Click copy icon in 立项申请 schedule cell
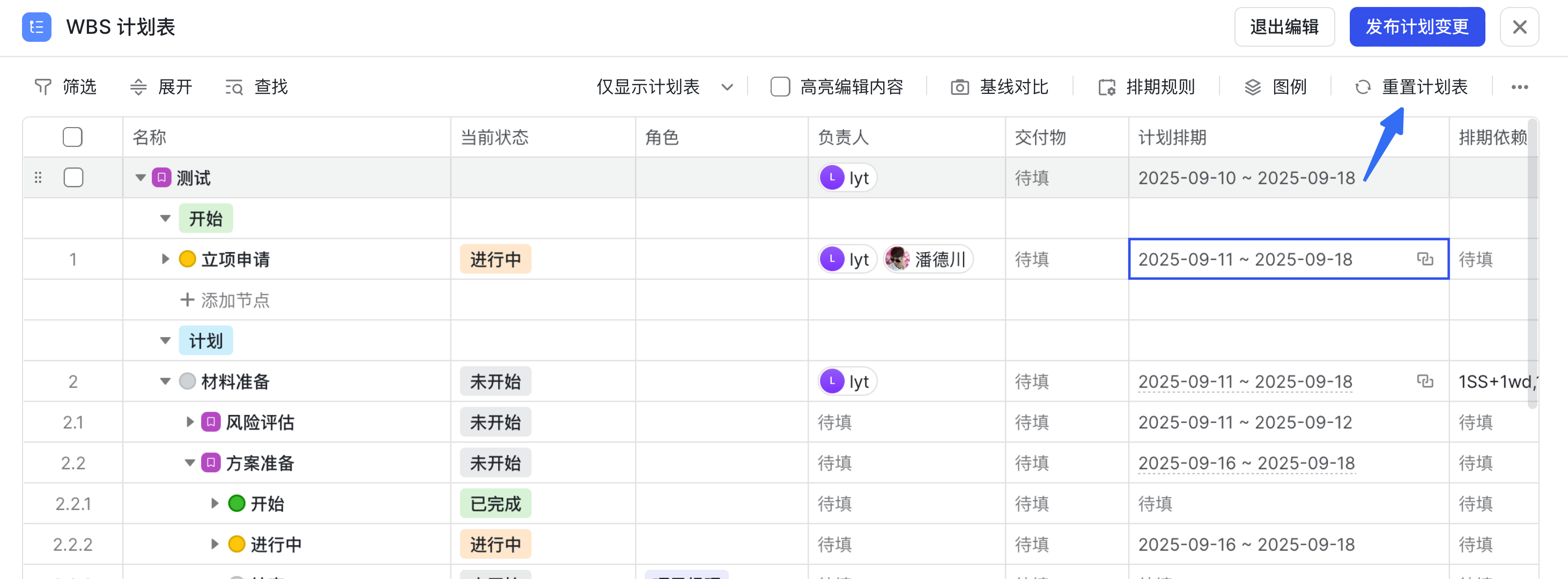 1425,259
